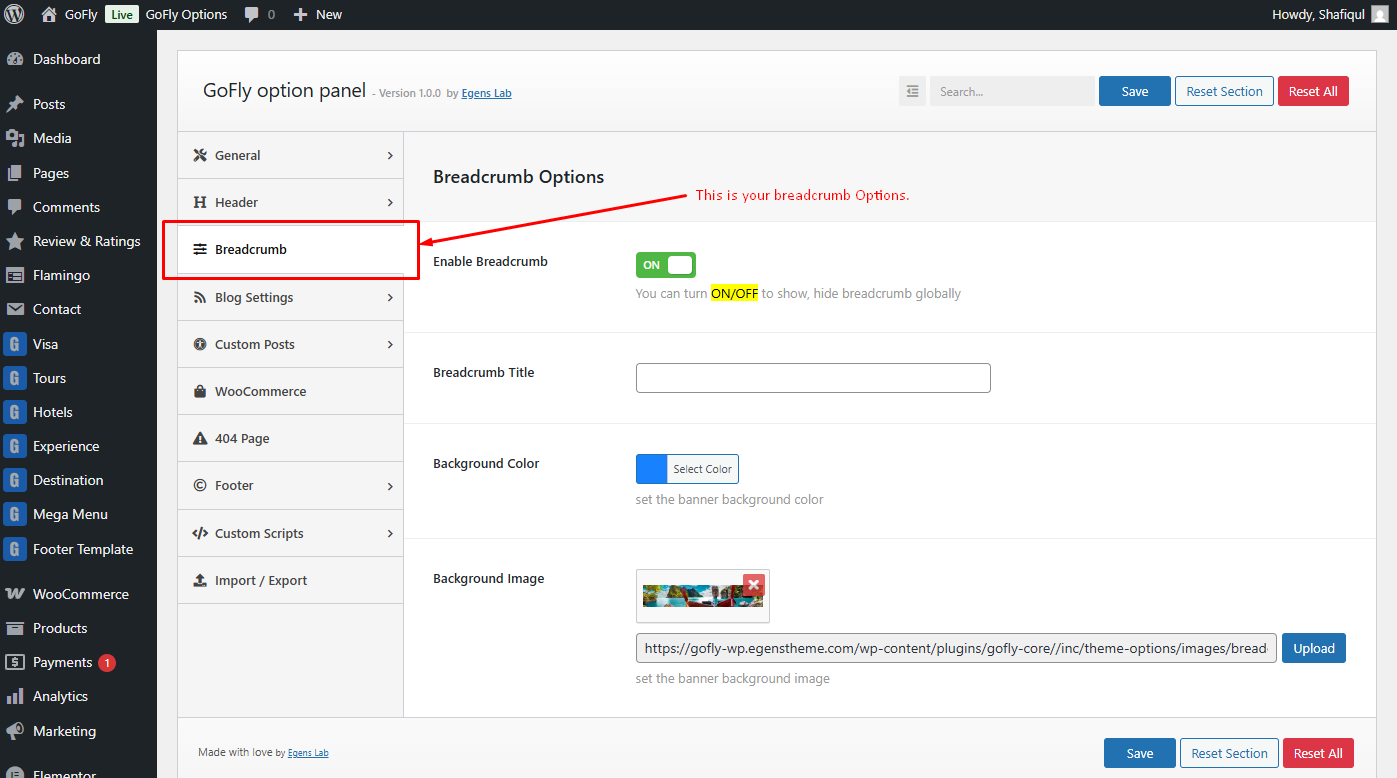Open the 404 Page options tab
1397x778 pixels.
click(x=291, y=438)
